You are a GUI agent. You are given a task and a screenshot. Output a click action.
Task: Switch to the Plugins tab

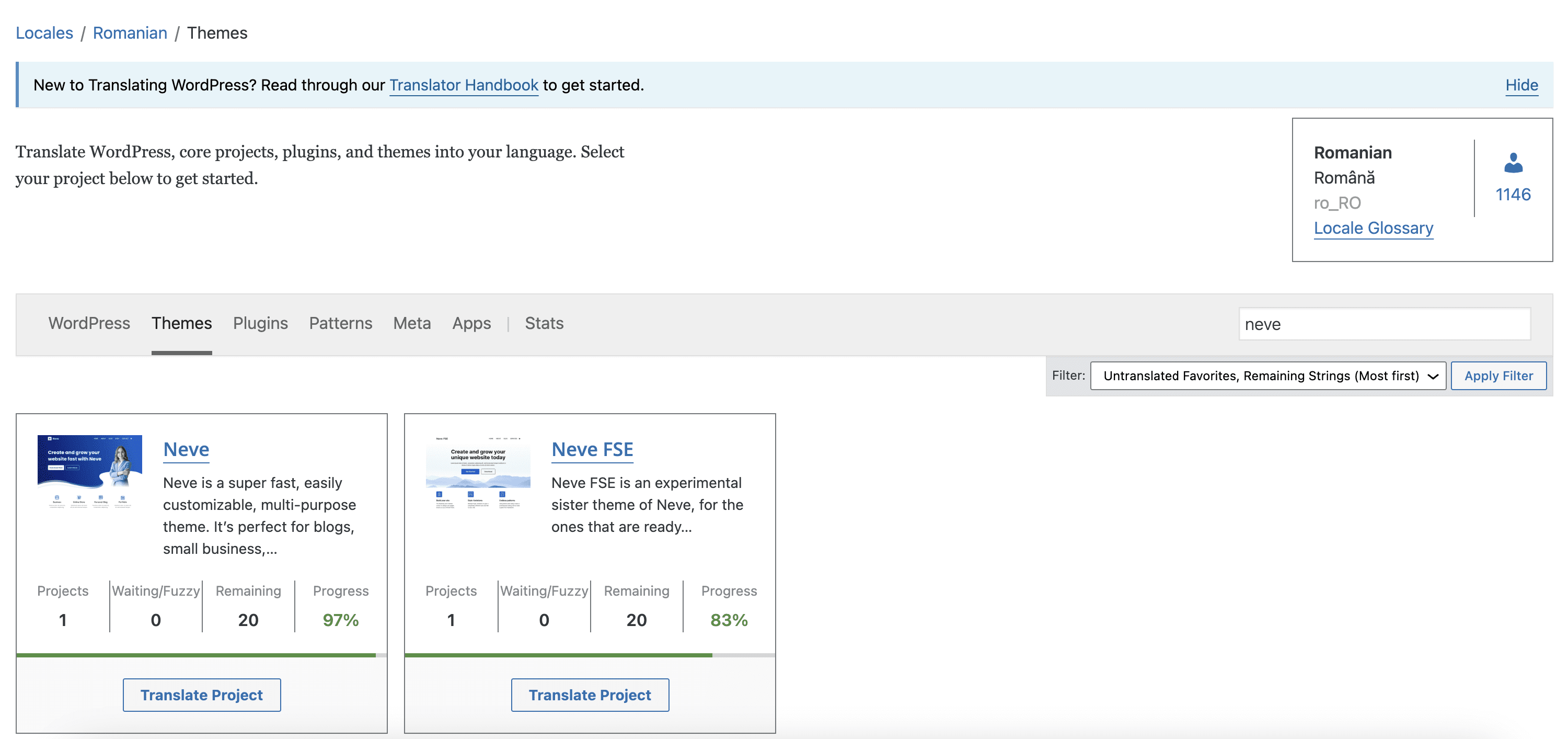(260, 323)
